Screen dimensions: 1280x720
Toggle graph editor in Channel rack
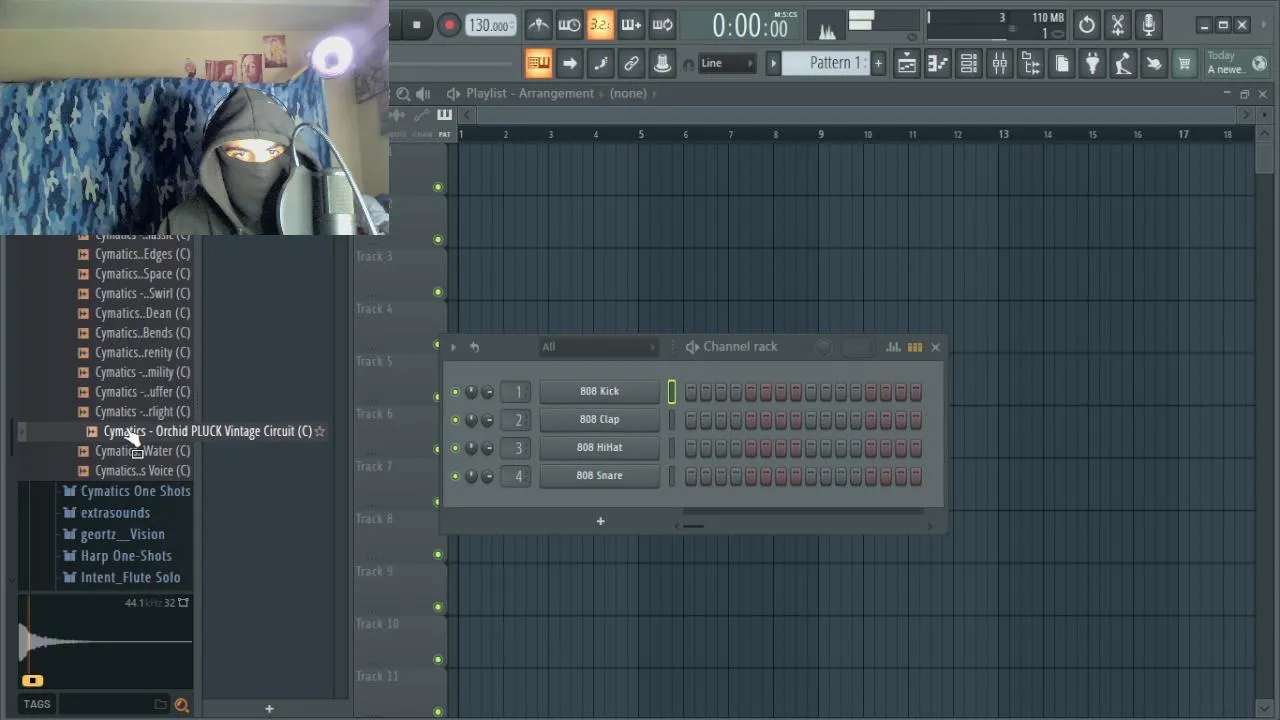pos(893,347)
